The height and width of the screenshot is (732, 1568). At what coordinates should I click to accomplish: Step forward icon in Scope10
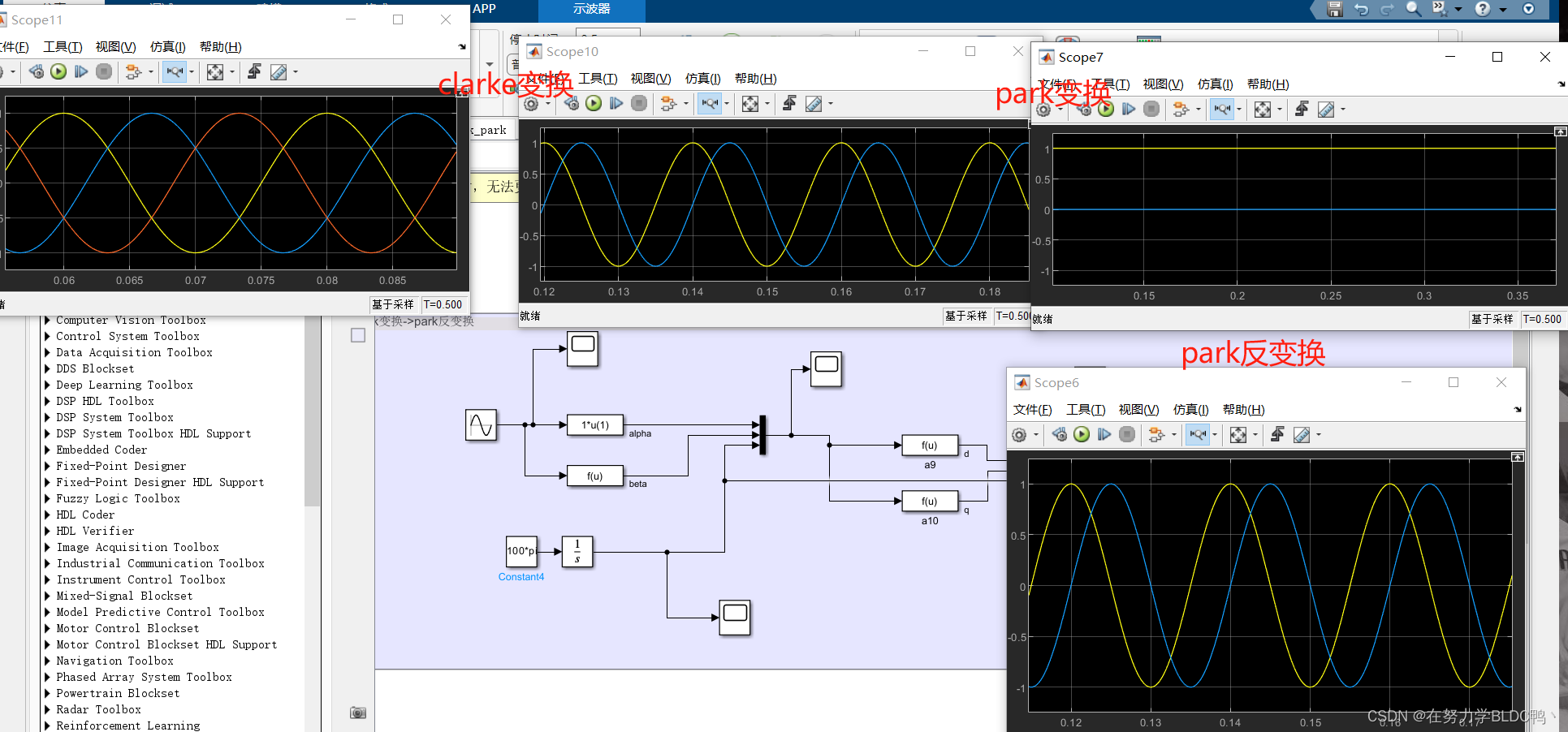point(616,103)
